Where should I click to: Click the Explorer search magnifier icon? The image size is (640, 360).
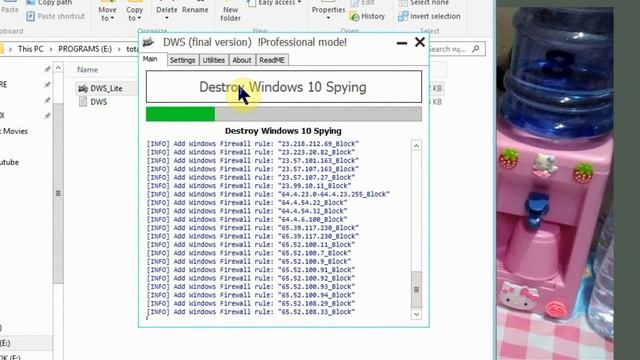pos(476,49)
